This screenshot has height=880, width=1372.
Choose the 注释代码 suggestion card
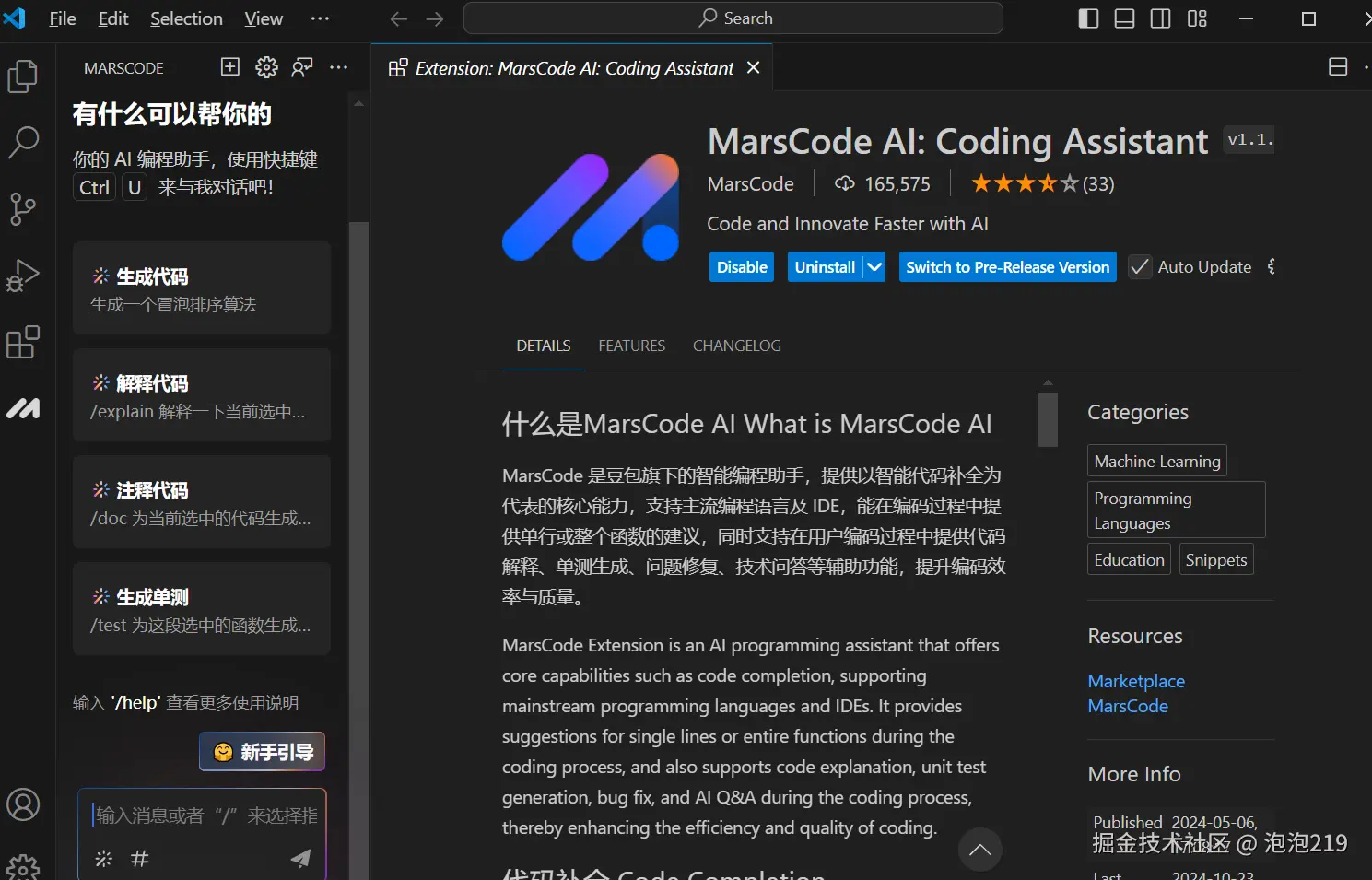click(202, 502)
